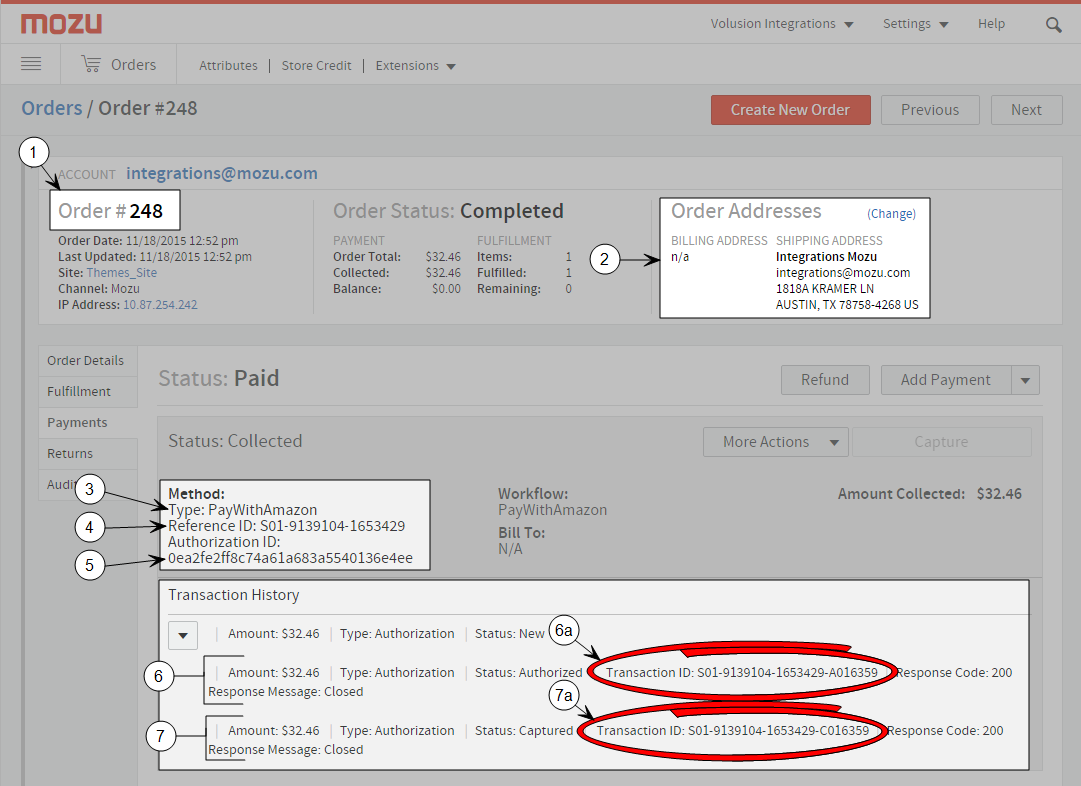
Task: Switch to the Order Details tab
Action: (88, 361)
